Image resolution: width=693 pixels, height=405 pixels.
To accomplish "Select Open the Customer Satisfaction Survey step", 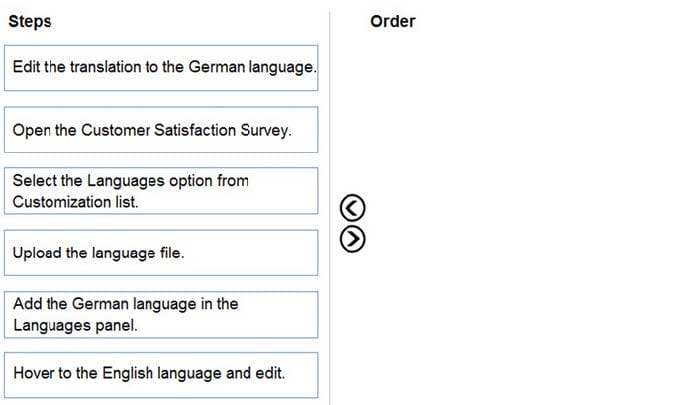I will click(161, 130).
